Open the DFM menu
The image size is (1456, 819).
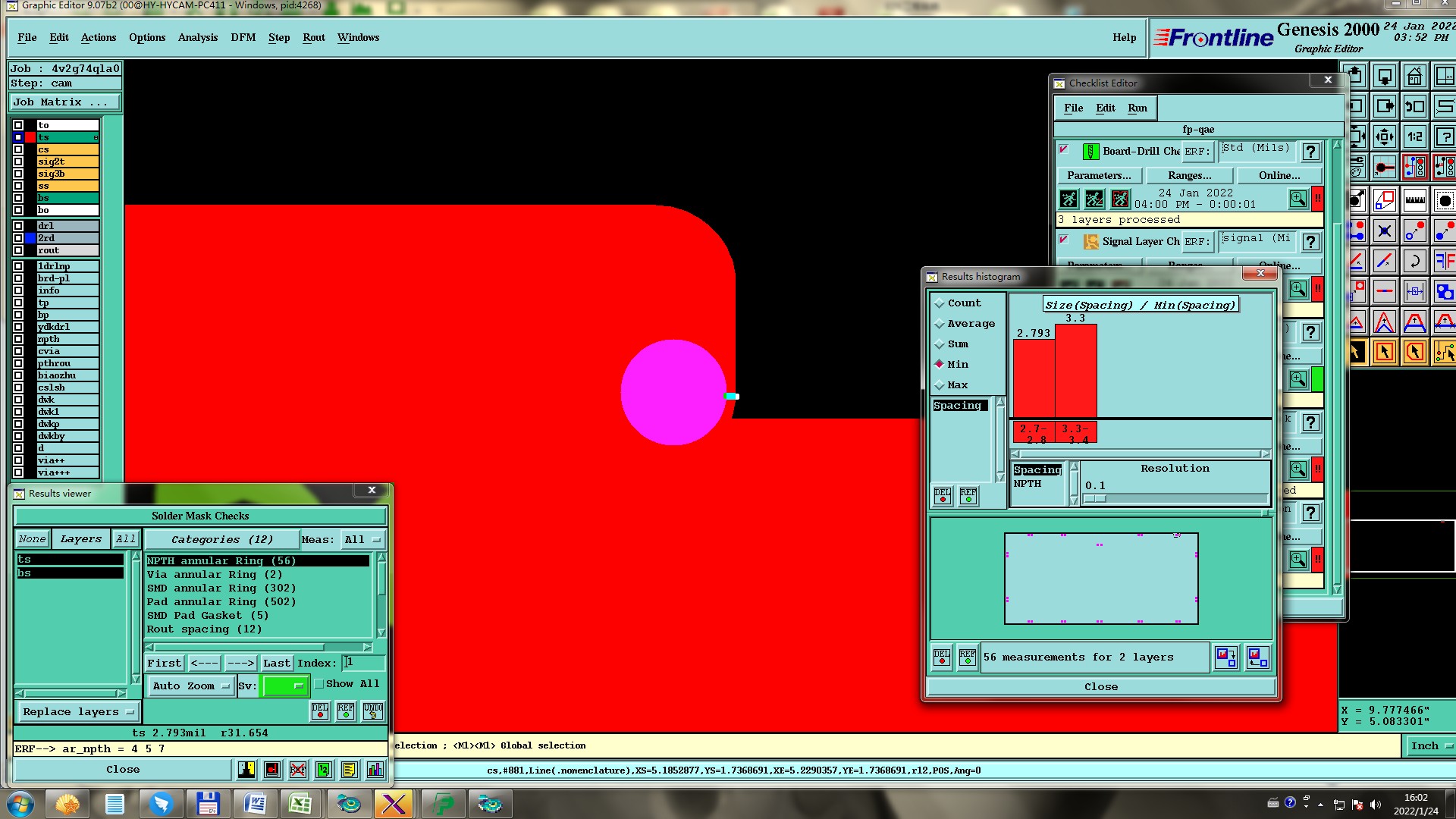coord(243,37)
